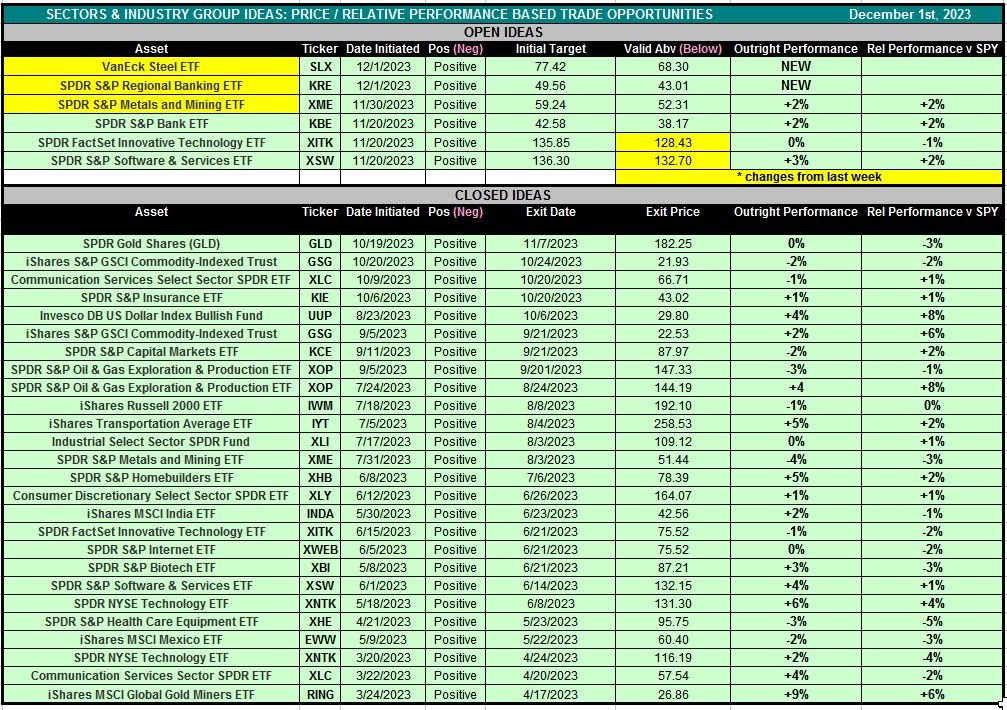Viewport: 1007px width, 710px height.
Task: Select the 258.53 exit price cell
Action: 672,424
